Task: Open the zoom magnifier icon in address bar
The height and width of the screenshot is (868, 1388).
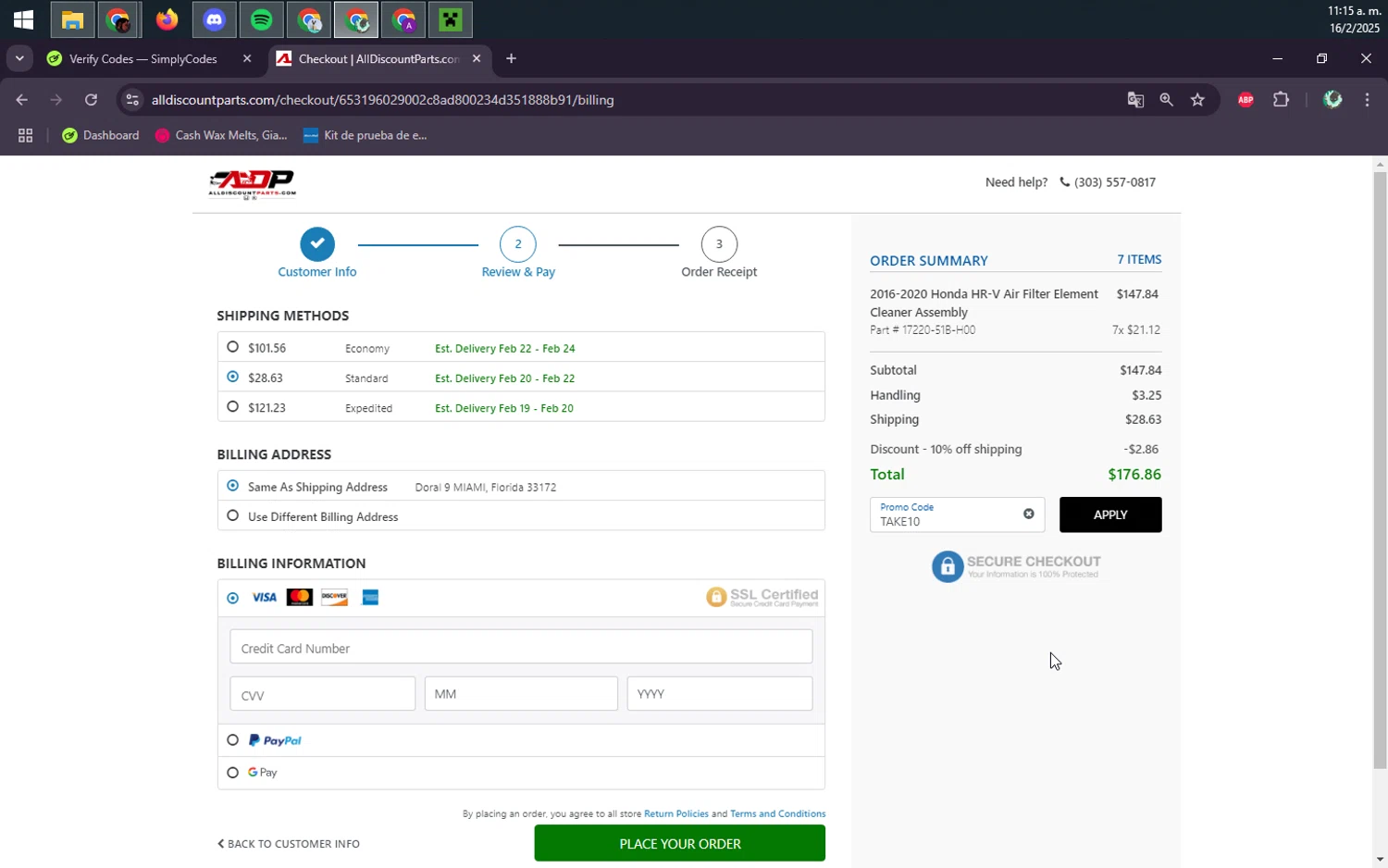Action: [x=1167, y=100]
